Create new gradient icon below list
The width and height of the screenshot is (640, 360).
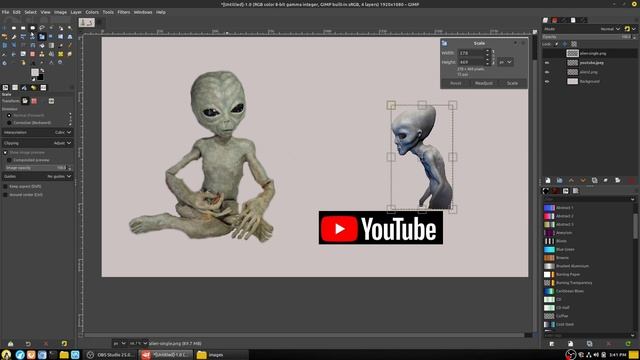570,344
